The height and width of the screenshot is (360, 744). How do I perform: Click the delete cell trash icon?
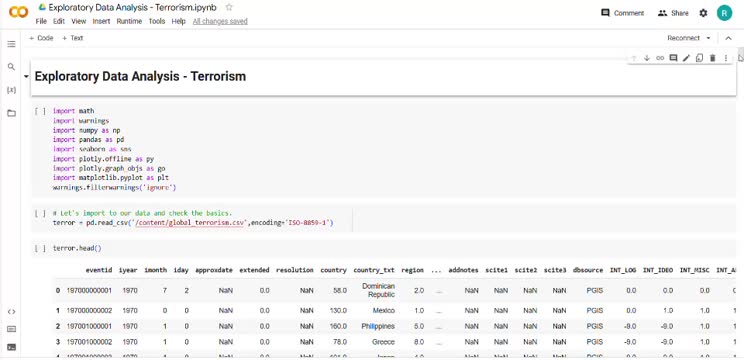pyautogui.click(x=712, y=58)
